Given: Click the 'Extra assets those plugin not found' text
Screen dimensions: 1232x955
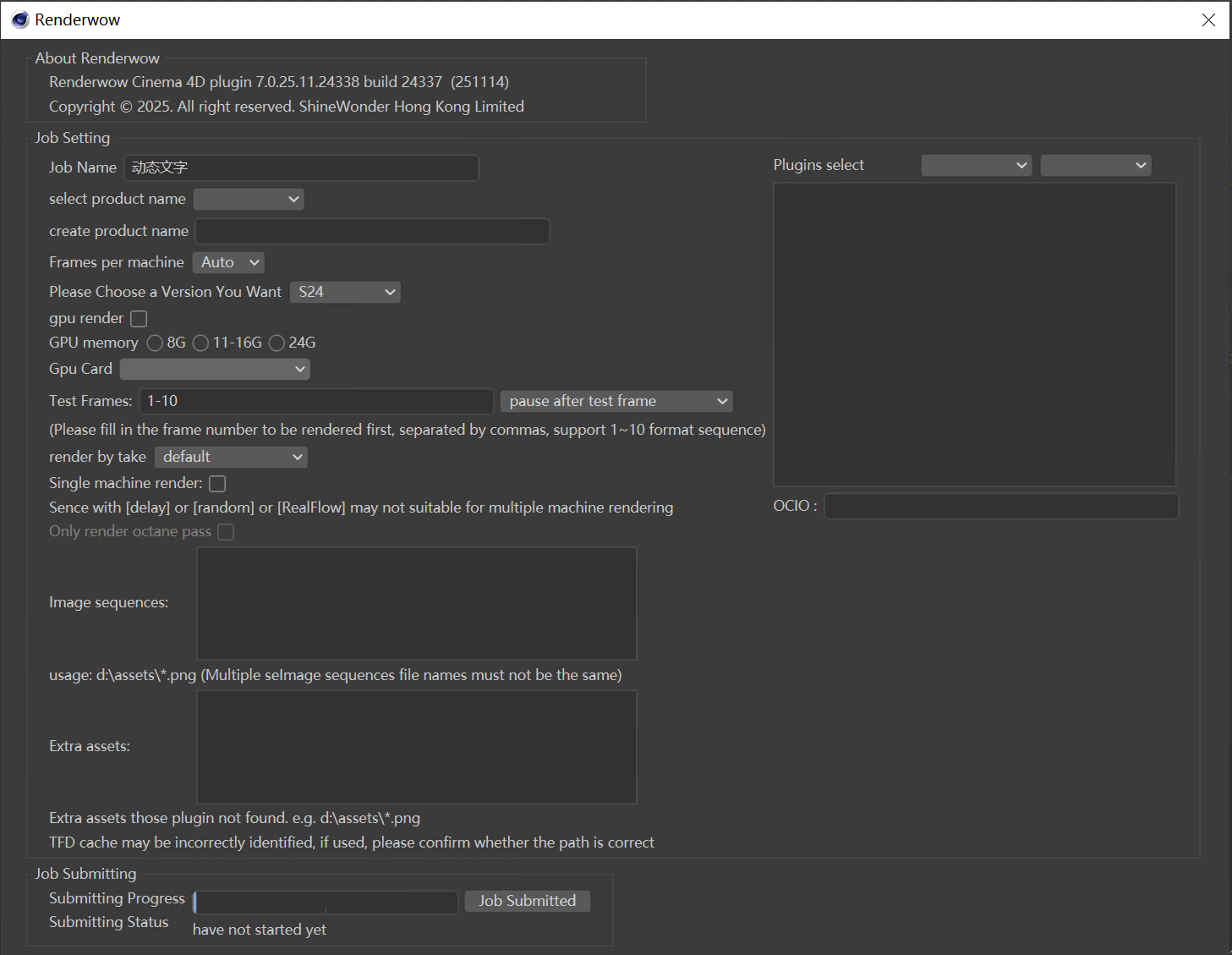Looking at the screenshot, I should tap(235, 818).
